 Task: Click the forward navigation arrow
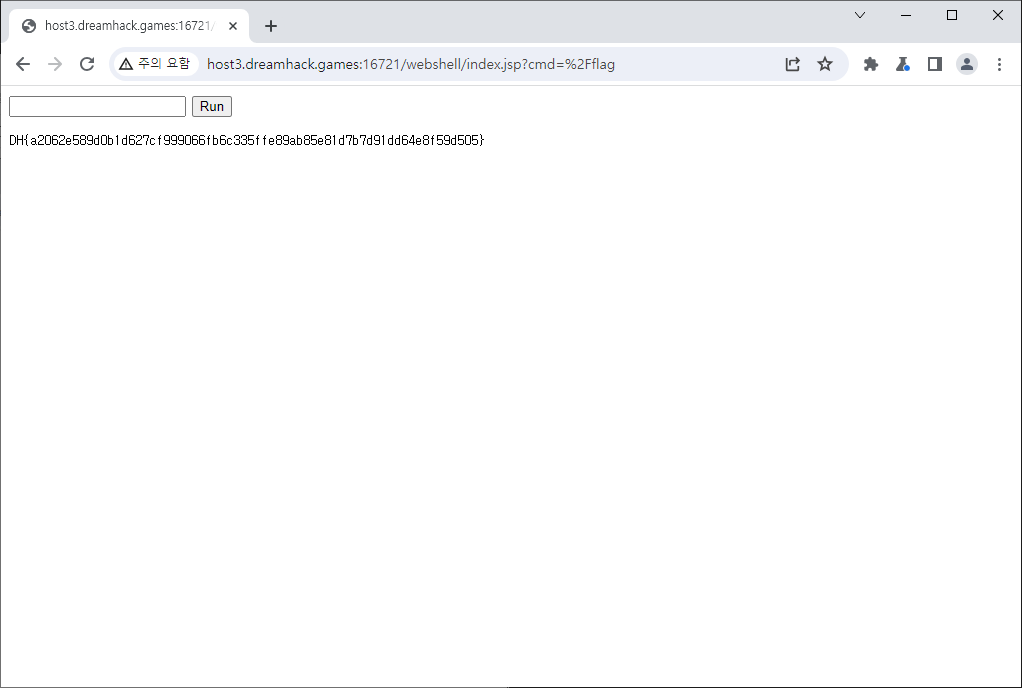55,64
